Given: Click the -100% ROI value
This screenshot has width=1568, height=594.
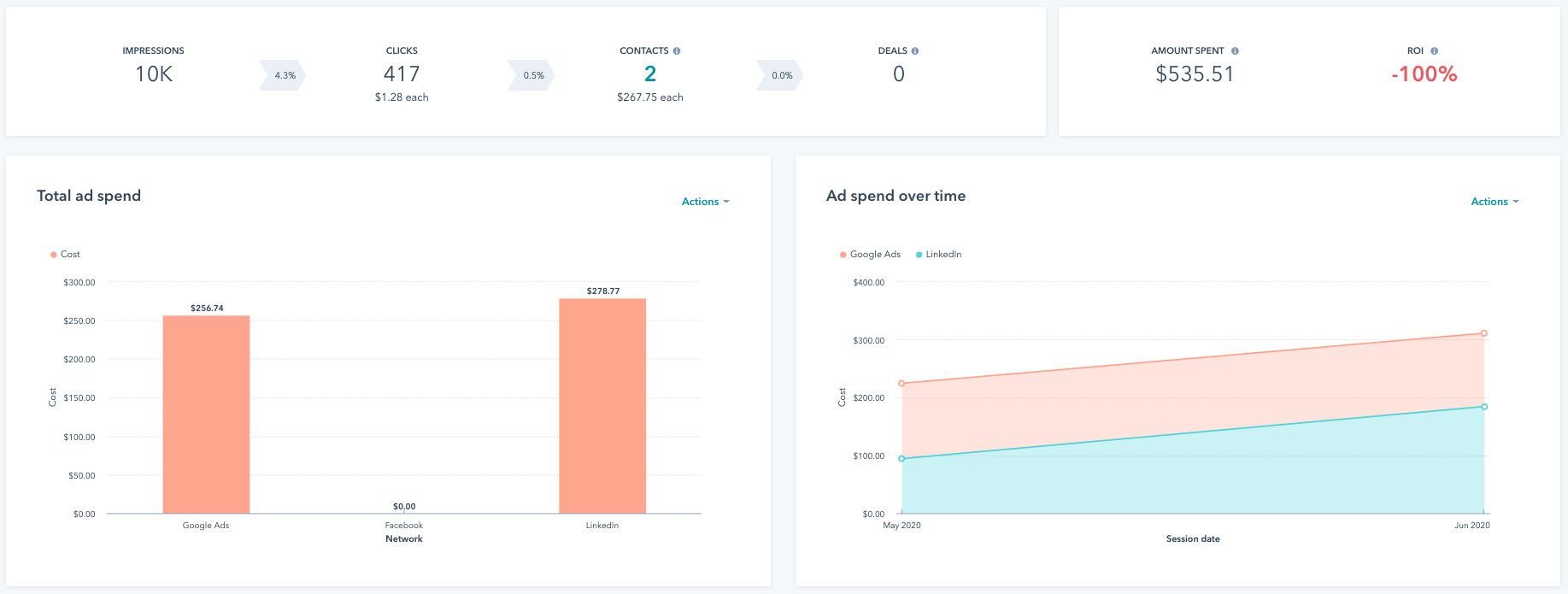Looking at the screenshot, I should [x=1424, y=74].
